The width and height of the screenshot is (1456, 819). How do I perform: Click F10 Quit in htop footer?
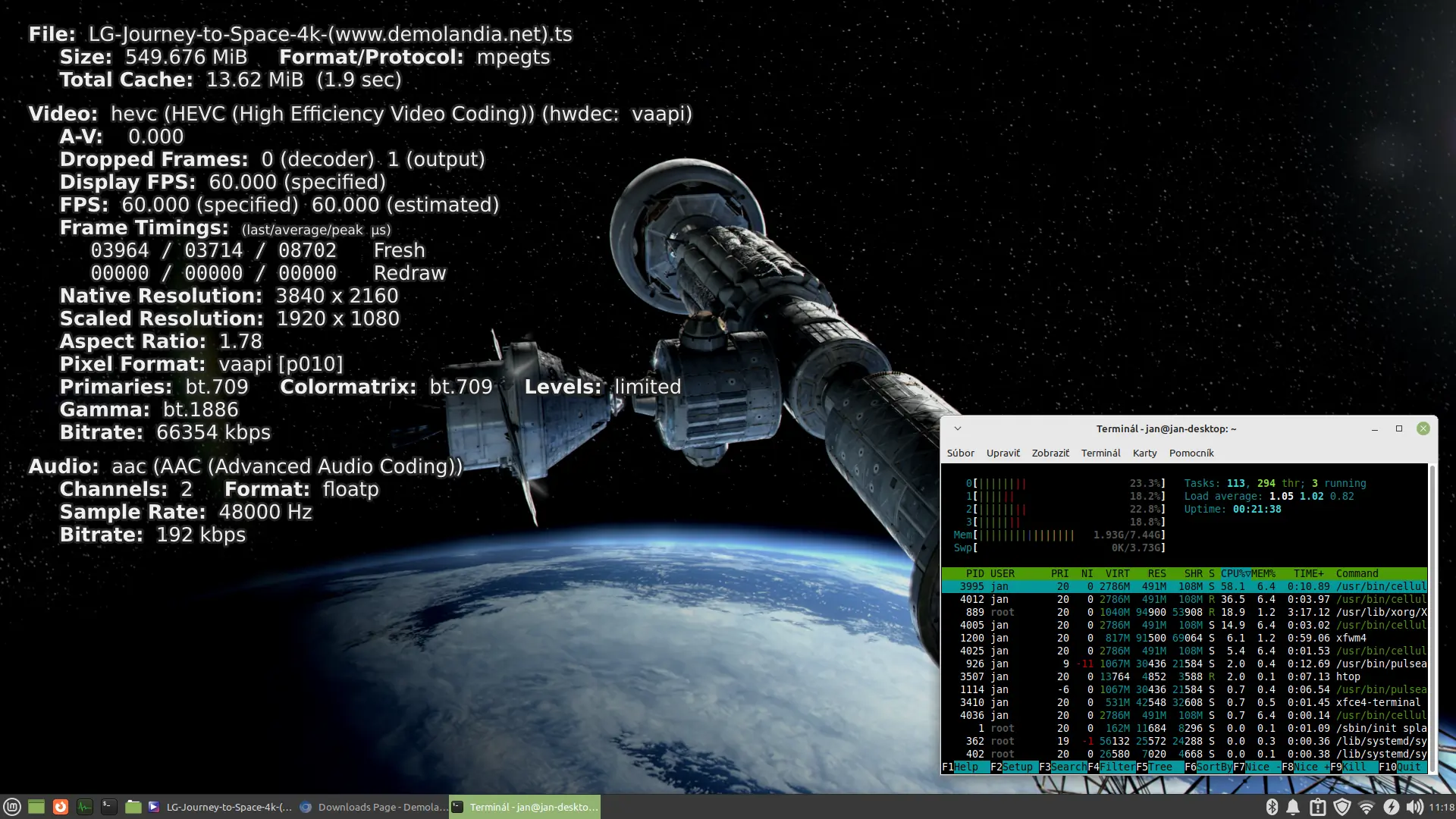(x=1402, y=767)
